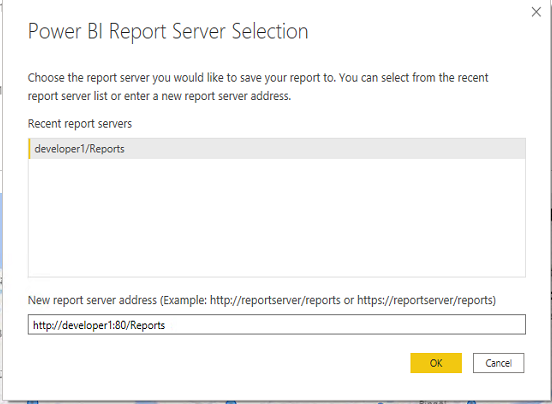Screen dimensions: 552x404
Task: Click the Recent report servers label
Action: (x=80, y=124)
